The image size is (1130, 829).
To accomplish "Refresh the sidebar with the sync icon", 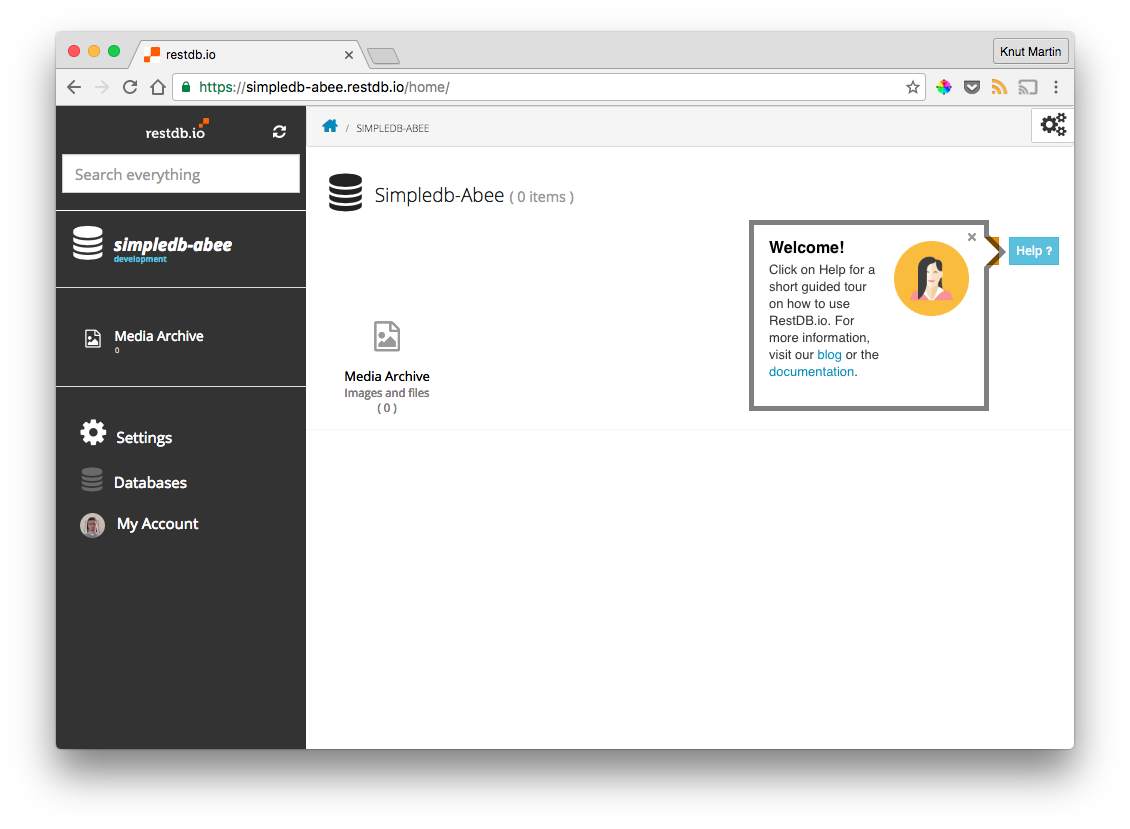I will [x=279, y=131].
